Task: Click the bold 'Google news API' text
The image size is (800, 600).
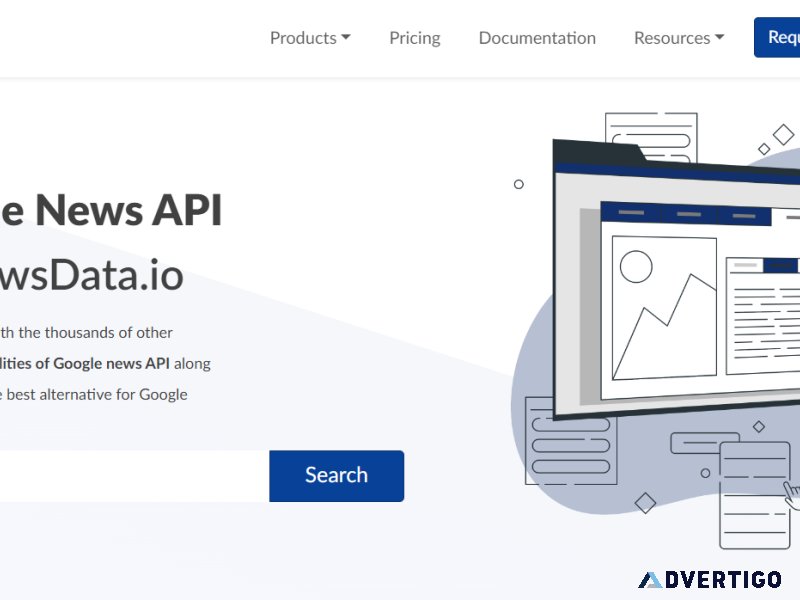Action: click(x=111, y=363)
